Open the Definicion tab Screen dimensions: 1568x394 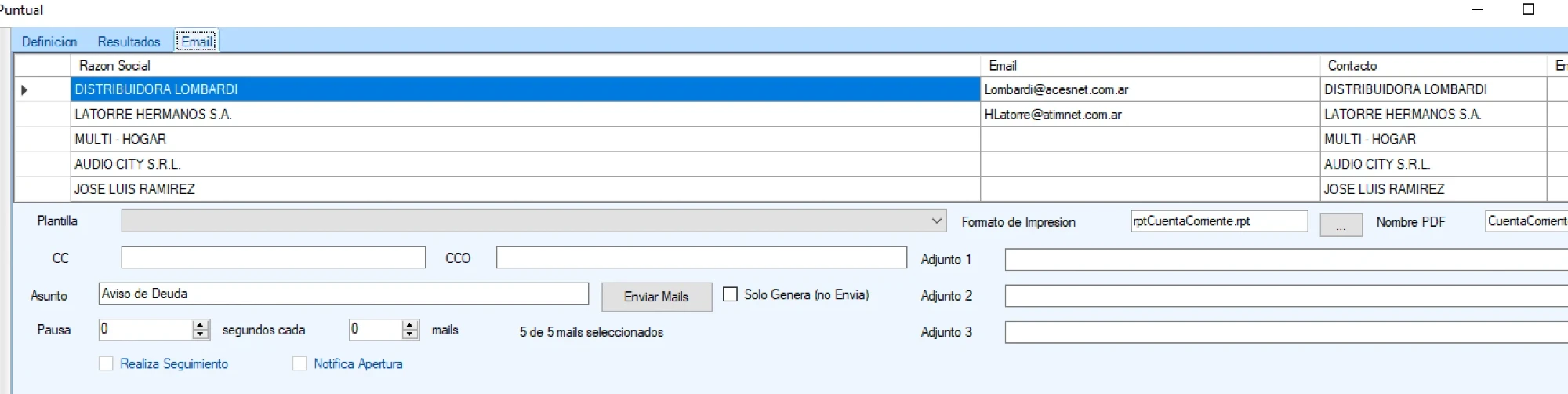click(x=49, y=42)
